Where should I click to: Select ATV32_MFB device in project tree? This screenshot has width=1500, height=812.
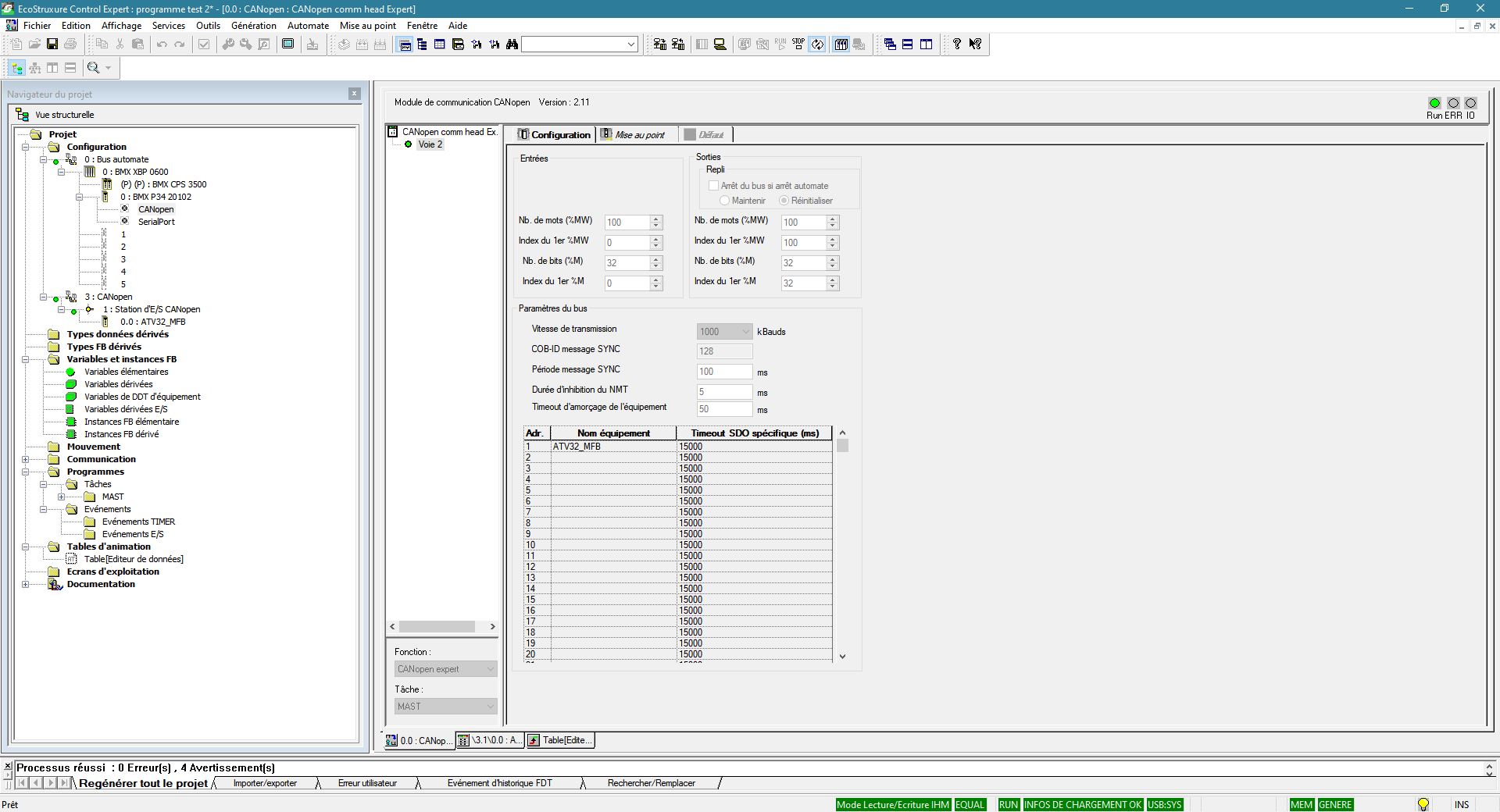tap(152, 322)
